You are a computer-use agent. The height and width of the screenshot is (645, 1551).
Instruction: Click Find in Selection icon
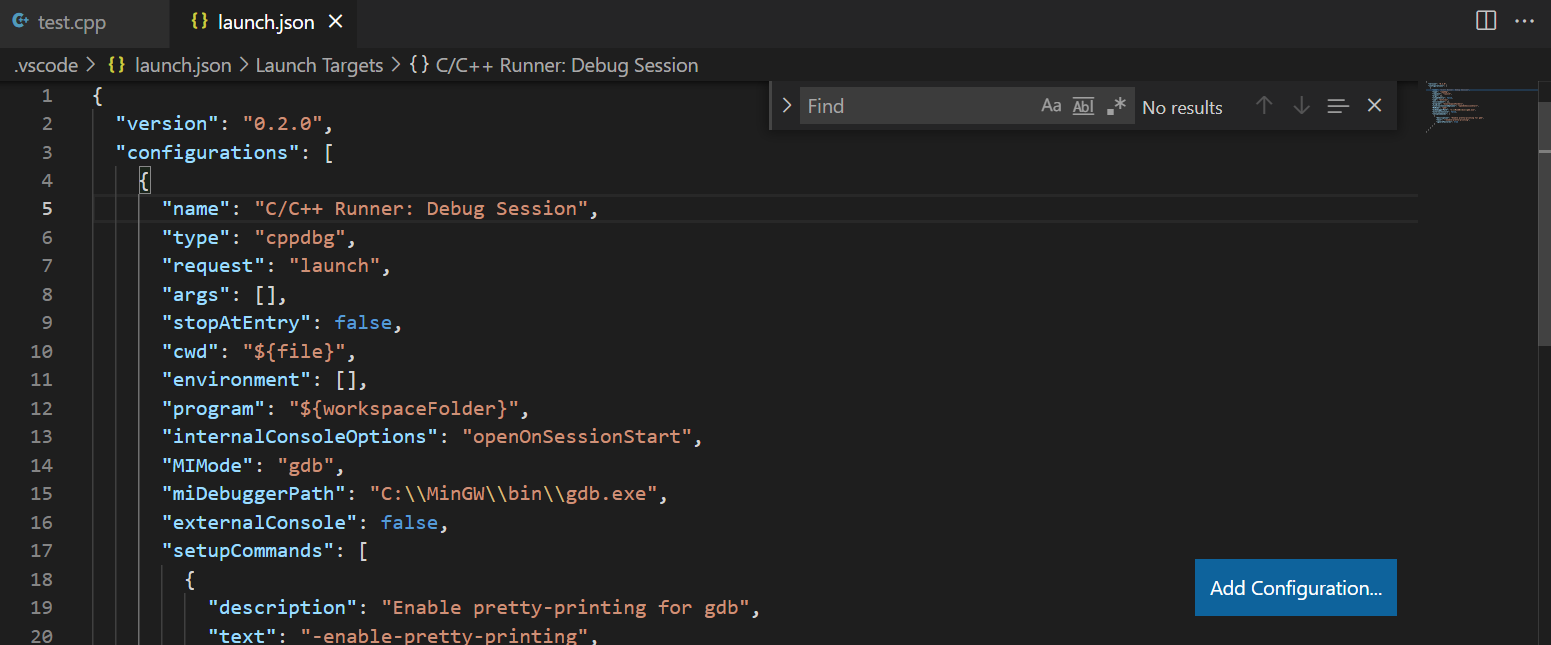tap(1338, 106)
